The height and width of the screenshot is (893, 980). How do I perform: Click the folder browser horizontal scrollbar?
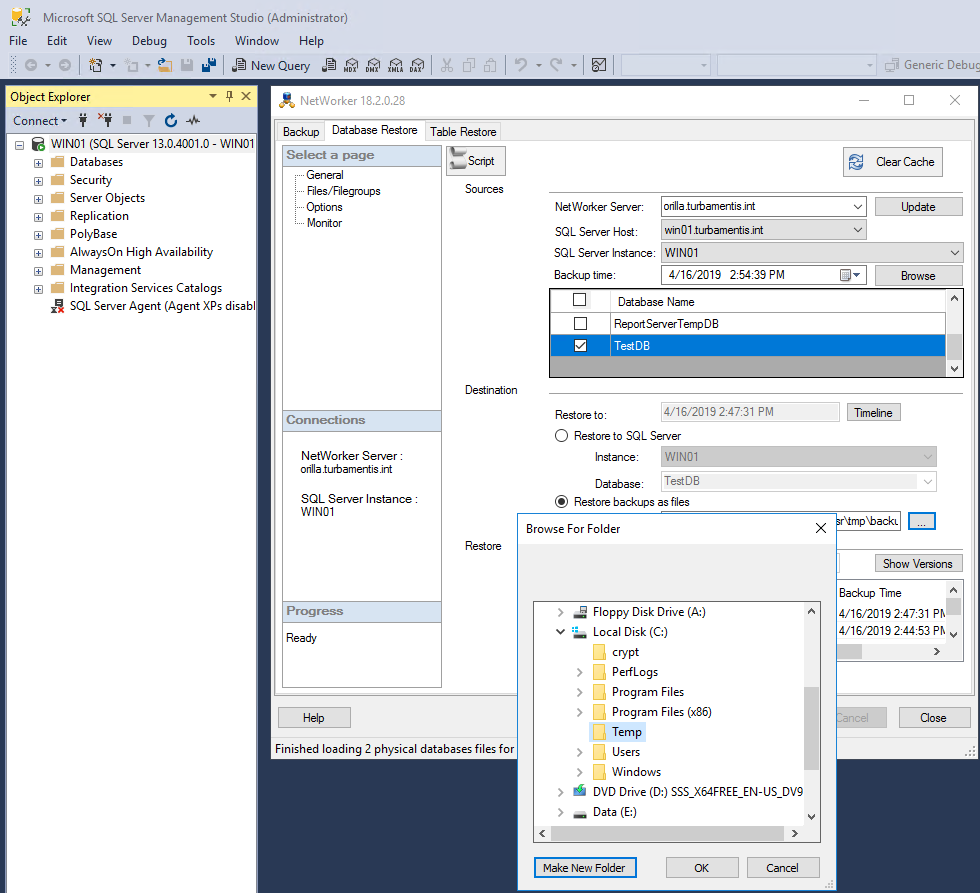tap(668, 833)
